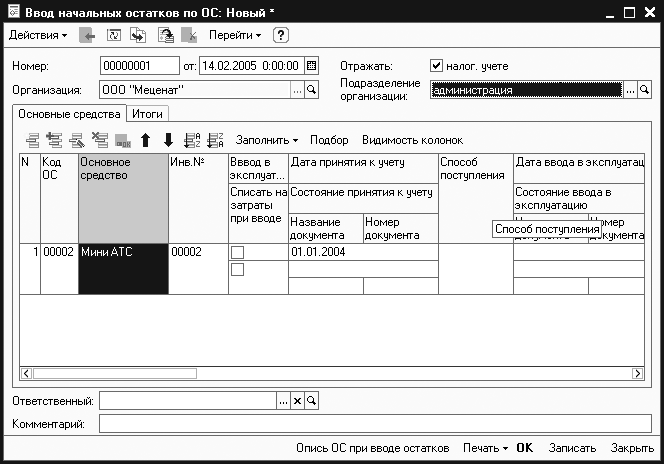Click the delete row table icon
This screenshot has width=664, height=464.
pyautogui.click(x=100, y=140)
